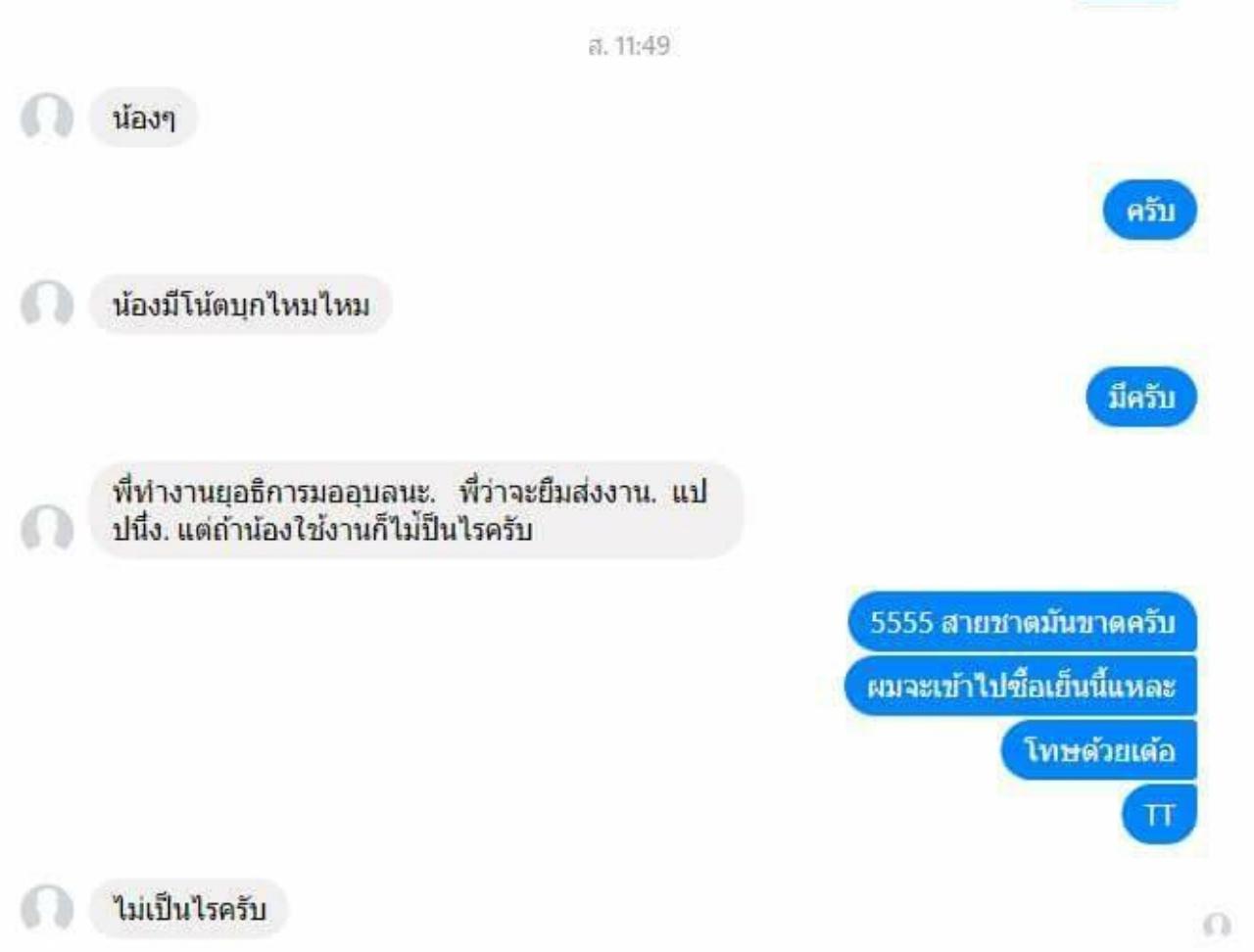Click the "ส. 11:49" timestamp label
The width and height of the screenshot is (1254, 952).
[628, 46]
